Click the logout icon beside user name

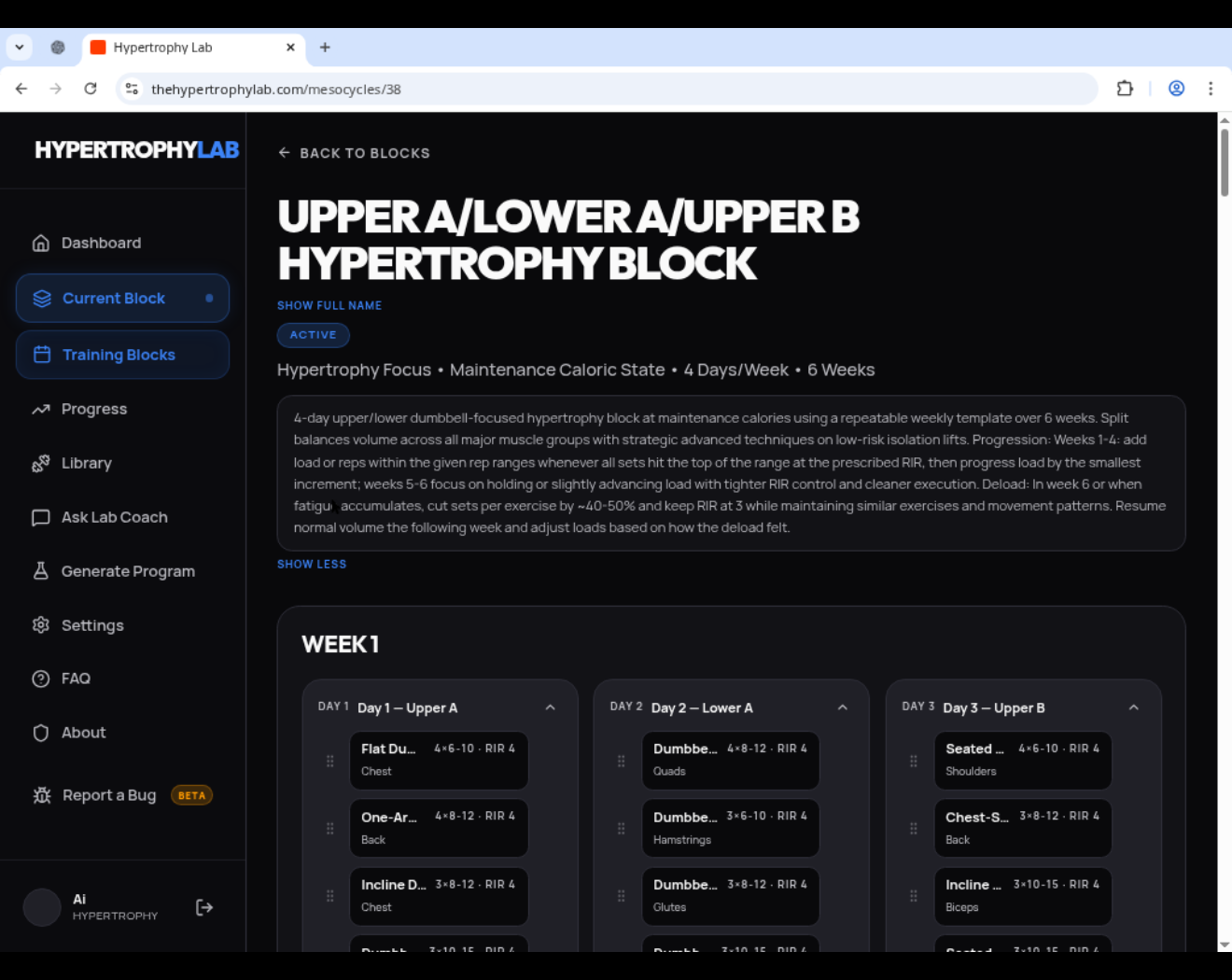[x=204, y=907]
